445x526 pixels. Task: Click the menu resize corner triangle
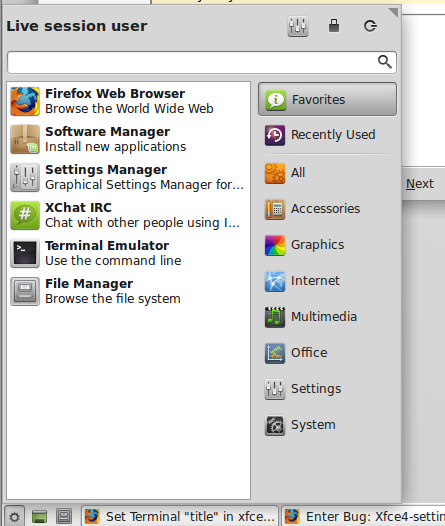pyautogui.click(x=393, y=13)
